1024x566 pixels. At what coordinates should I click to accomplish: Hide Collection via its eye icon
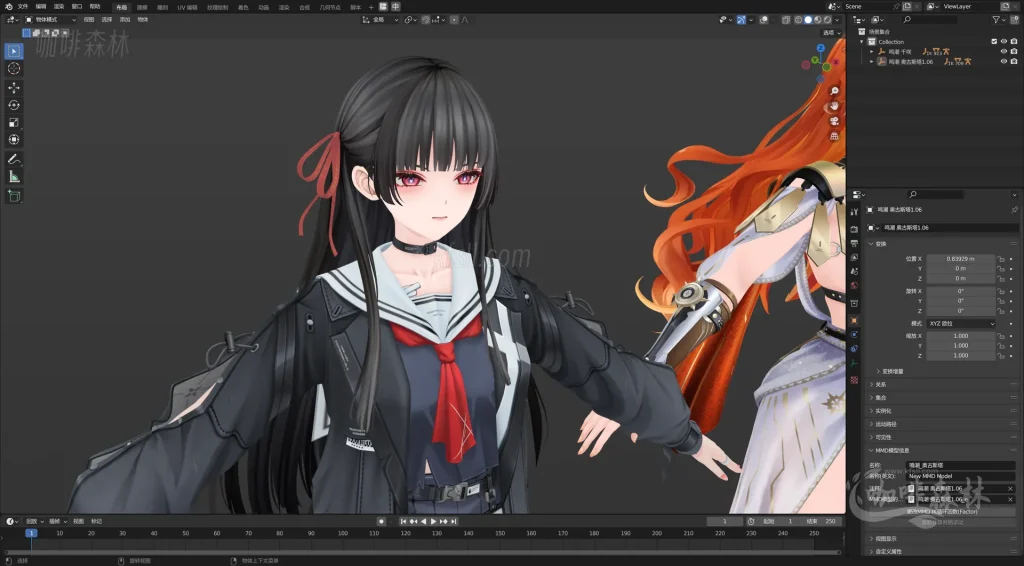pos(1004,42)
